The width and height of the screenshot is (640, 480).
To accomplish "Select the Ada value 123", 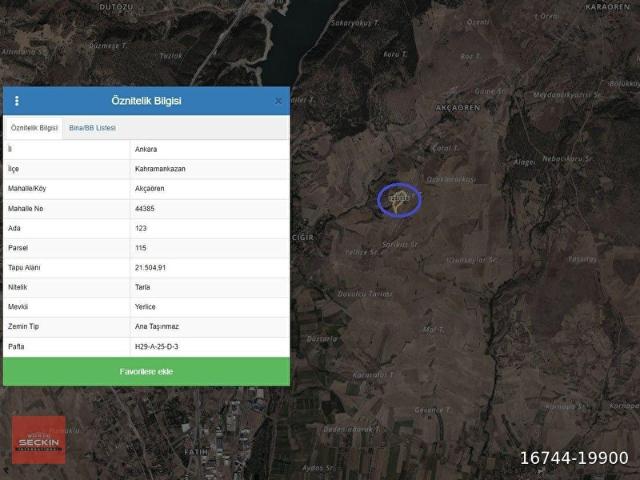I will [x=141, y=228].
